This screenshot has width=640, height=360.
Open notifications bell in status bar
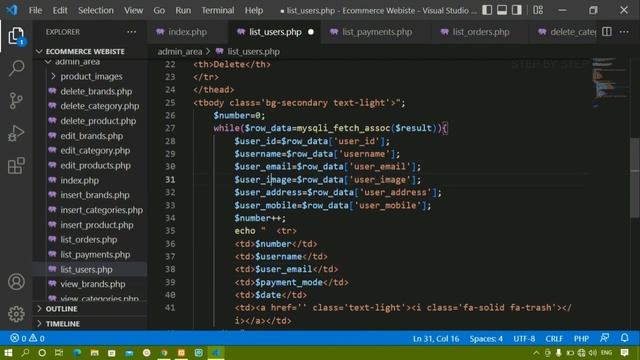624,338
